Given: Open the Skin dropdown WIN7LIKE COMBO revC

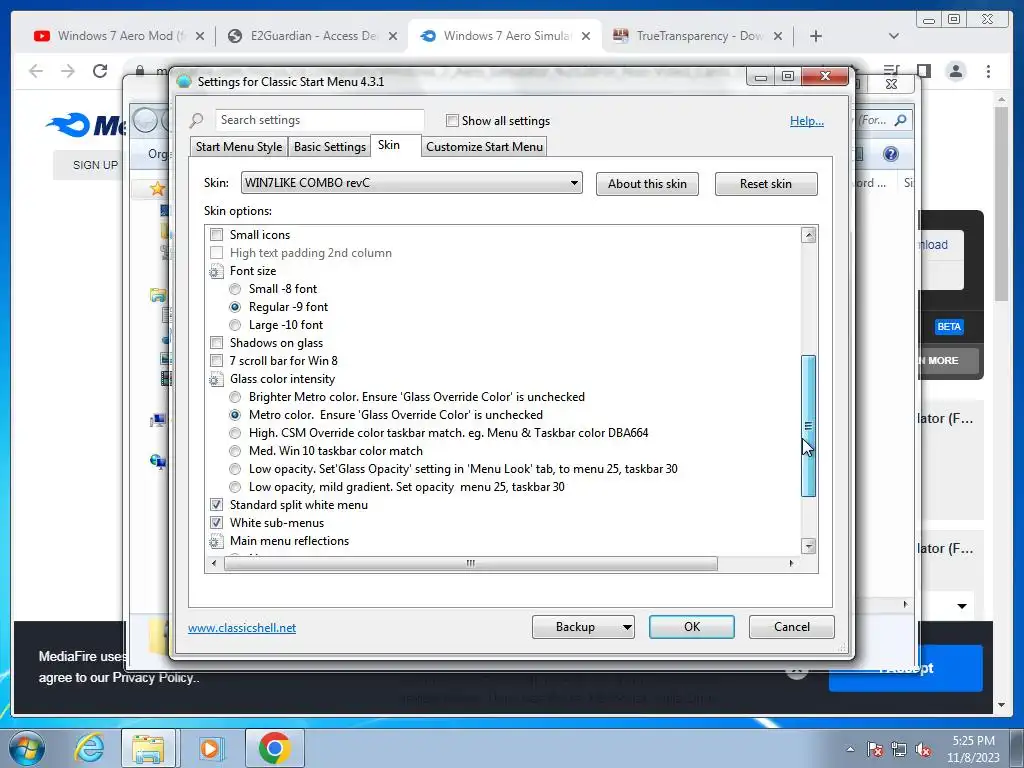Looking at the screenshot, I should (x=411, y=183).
